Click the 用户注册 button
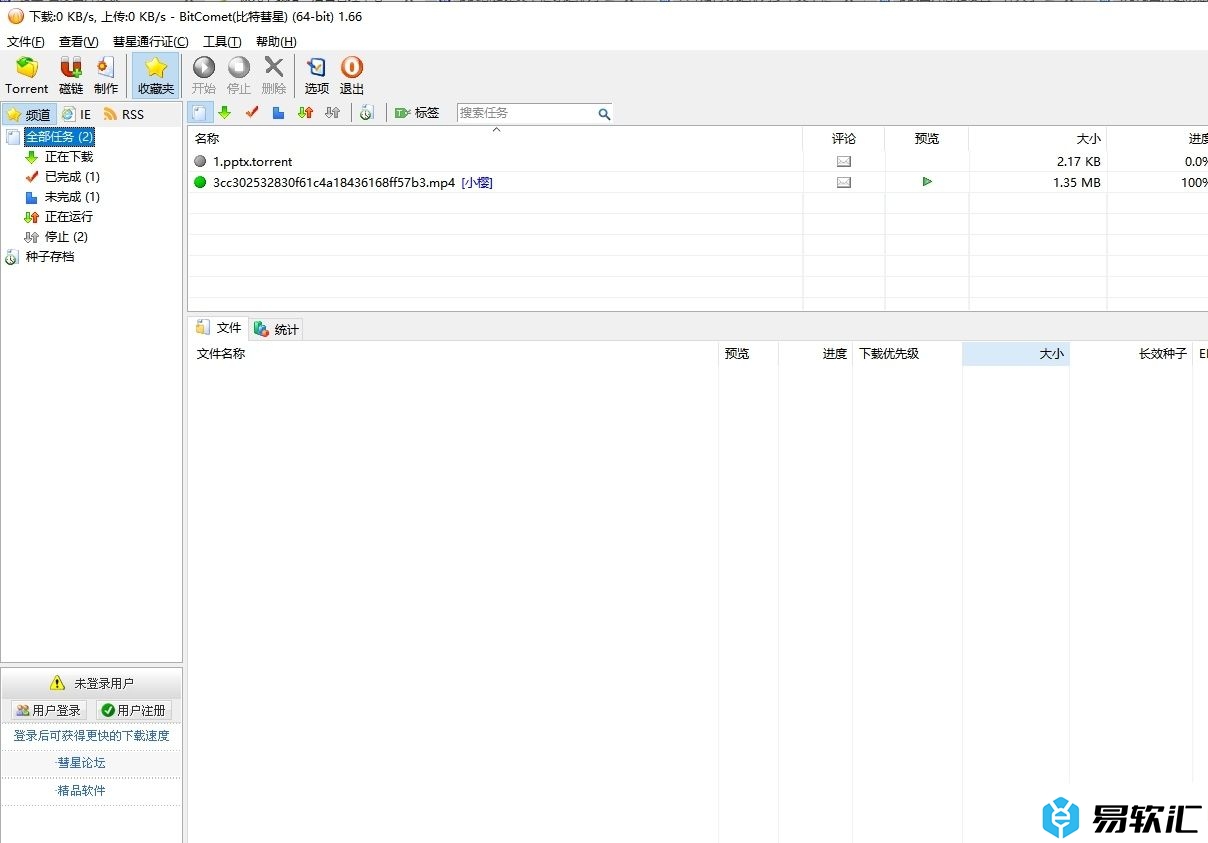The width and height of the screenshot is (1208, 843). click(x=134, y=710)
